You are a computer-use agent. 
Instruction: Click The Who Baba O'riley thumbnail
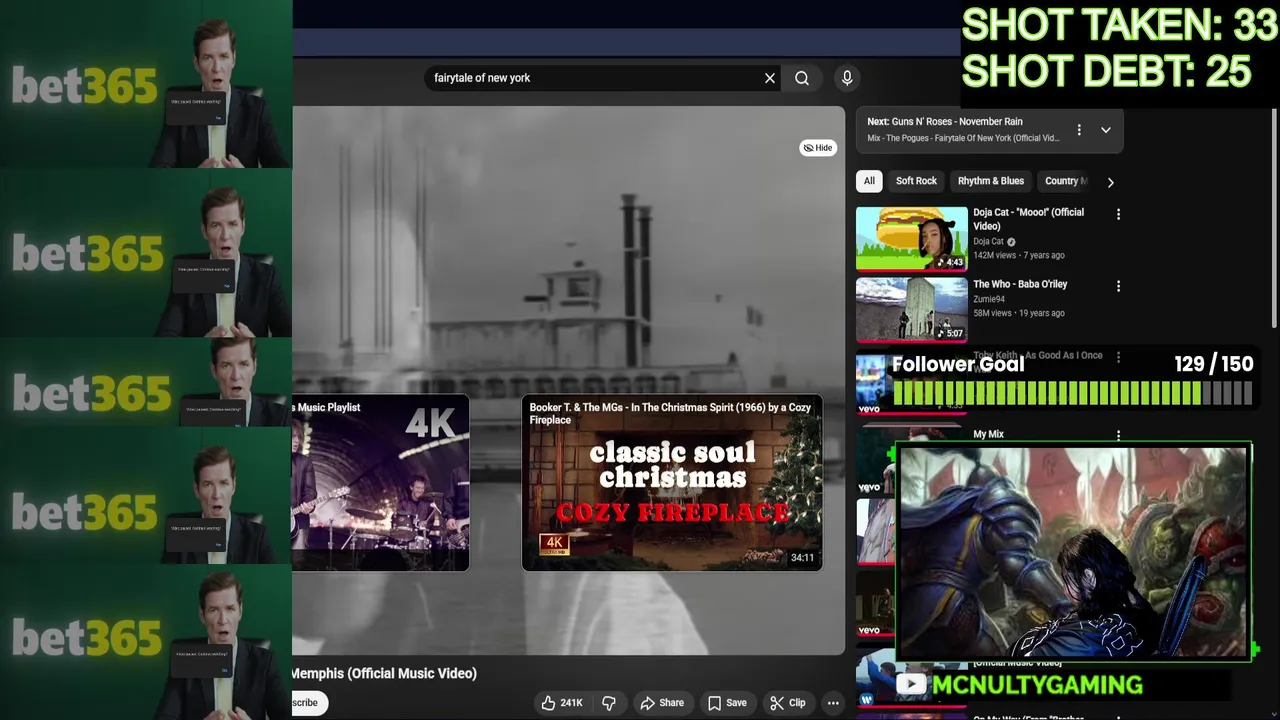click(912, 310)
